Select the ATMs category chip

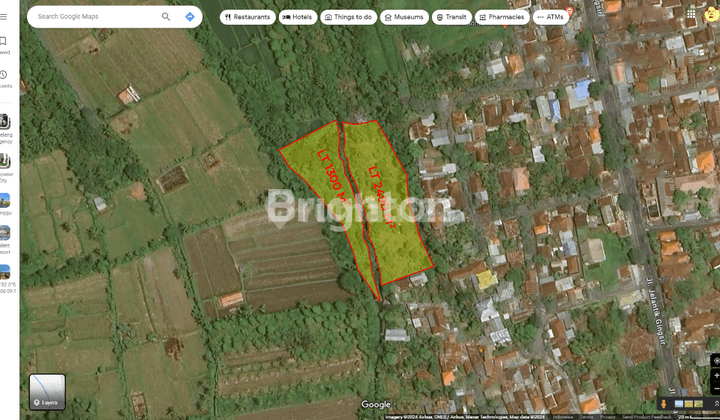[x=551, y=17]
